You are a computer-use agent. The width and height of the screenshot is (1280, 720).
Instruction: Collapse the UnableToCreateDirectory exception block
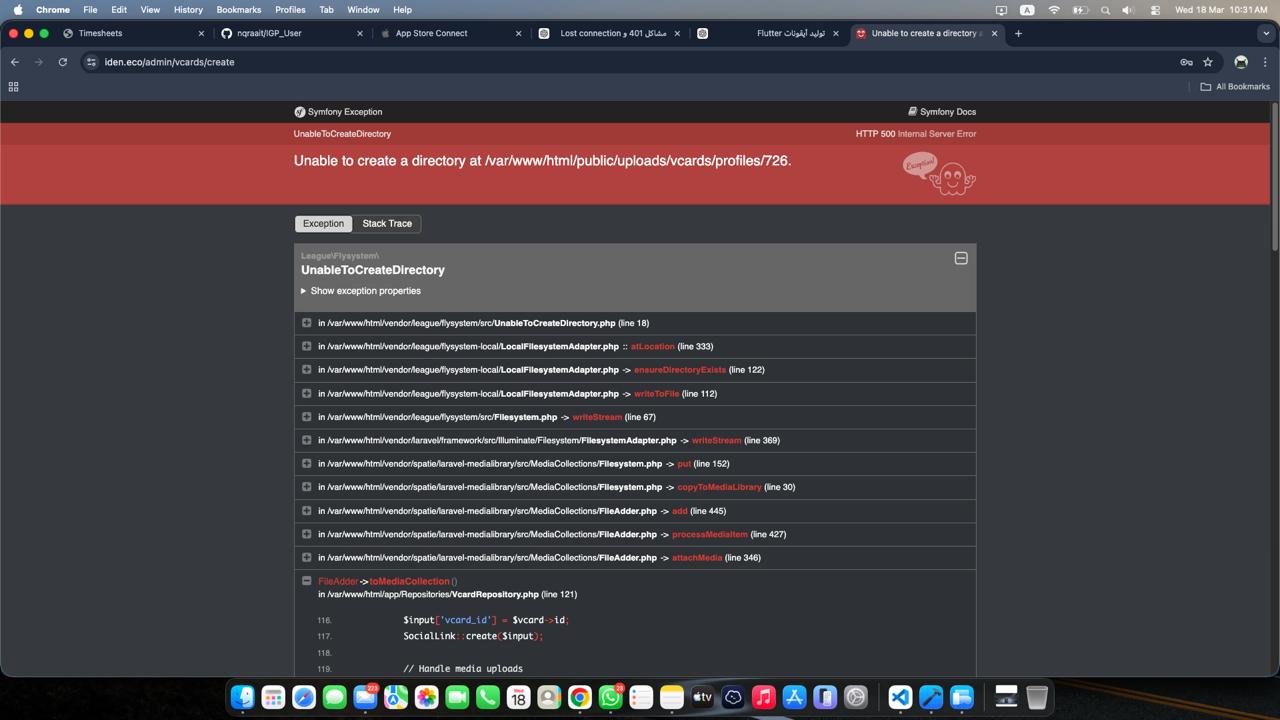point(961,258)
